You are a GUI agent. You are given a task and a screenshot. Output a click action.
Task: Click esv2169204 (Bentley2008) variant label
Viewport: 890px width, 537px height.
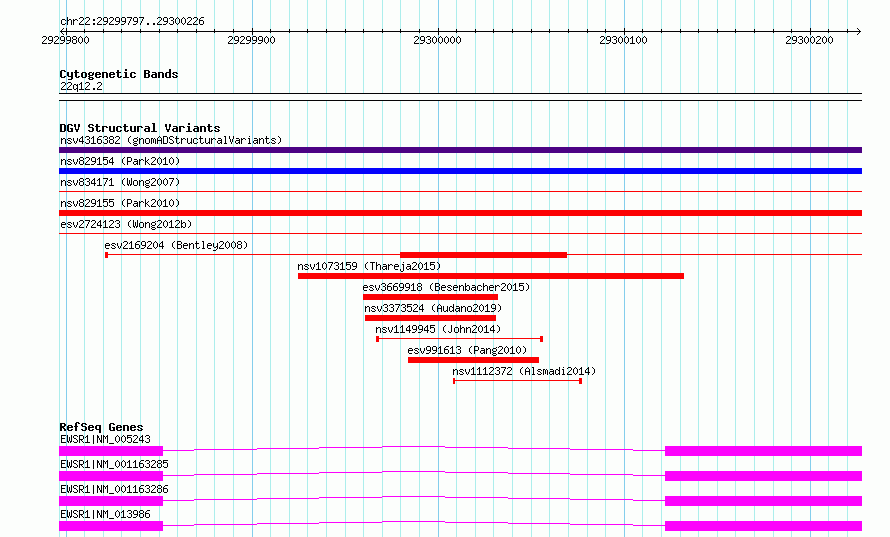point(176,245)
